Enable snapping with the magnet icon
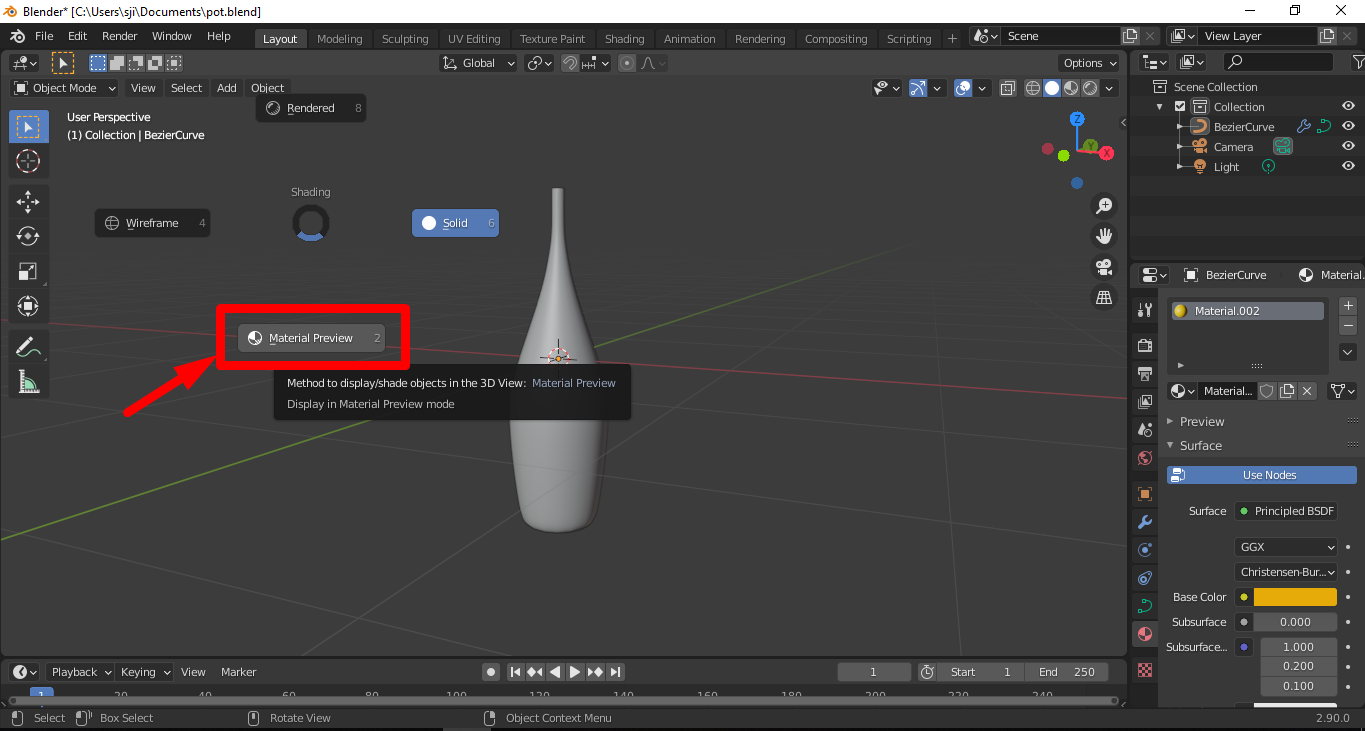Image resolution: width=1365 pixels, height=731 pixels. click(568, 62)
